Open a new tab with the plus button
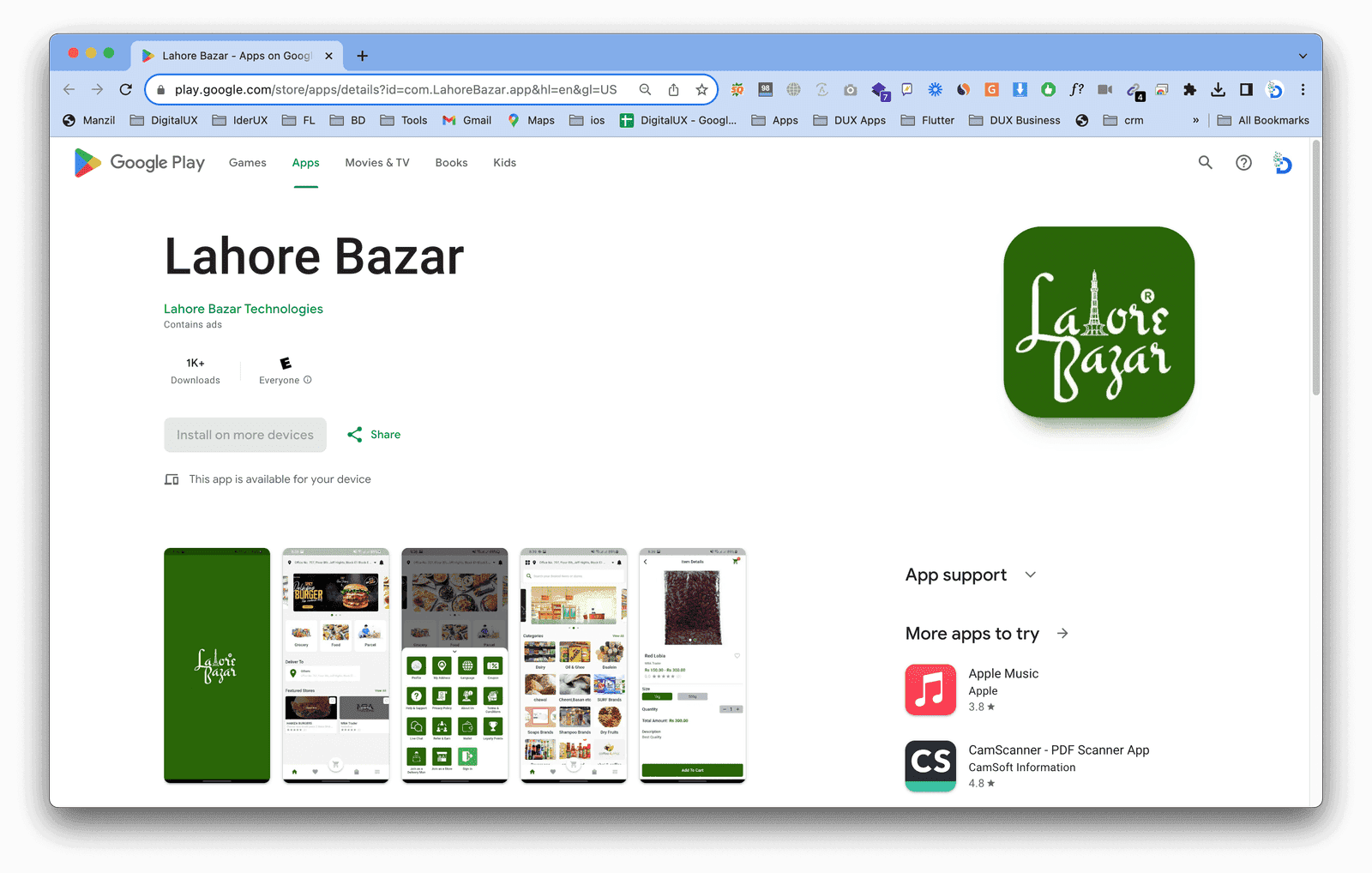The width and height of the screenshot is (1372, 873). click(363, 56)
